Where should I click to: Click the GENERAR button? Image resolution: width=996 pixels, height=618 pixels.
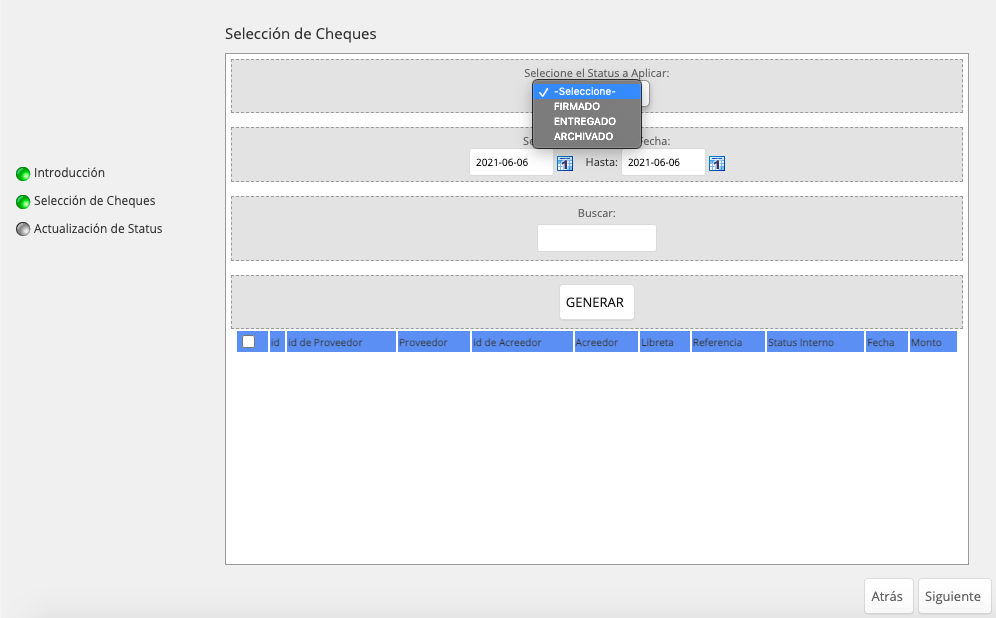click(x=596, y=302)
